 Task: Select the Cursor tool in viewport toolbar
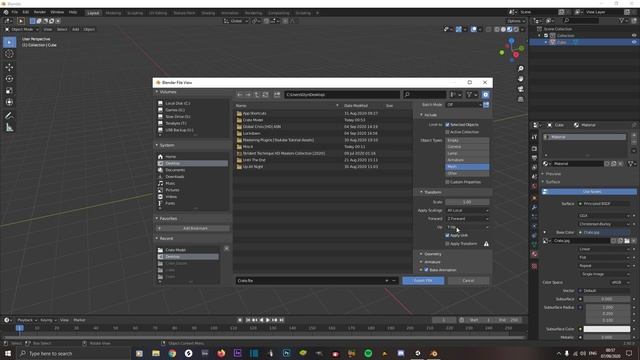click(x=9, y=54)
